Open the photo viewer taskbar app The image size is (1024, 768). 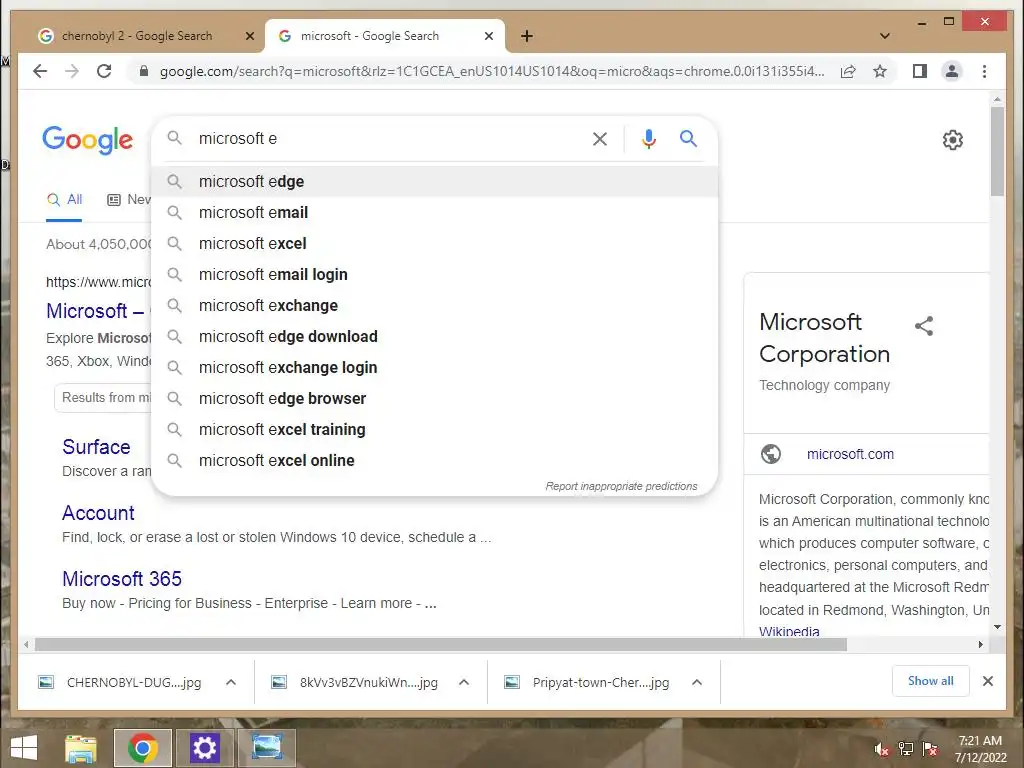(266, 748)
